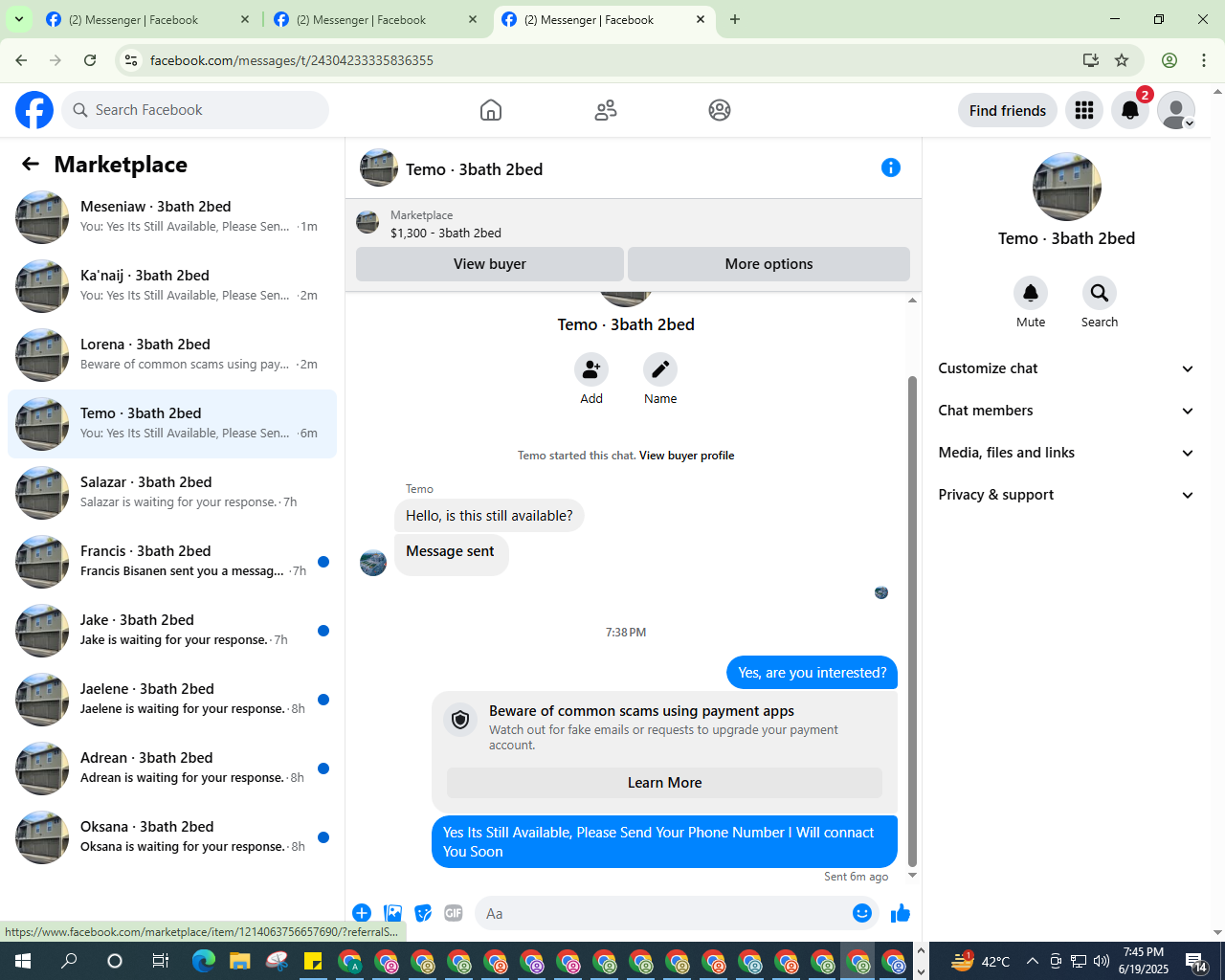Screen dimensions: 1225x980
Task: Open Jaelene · 3bath 2bed conversation
Action: [172, 700]
